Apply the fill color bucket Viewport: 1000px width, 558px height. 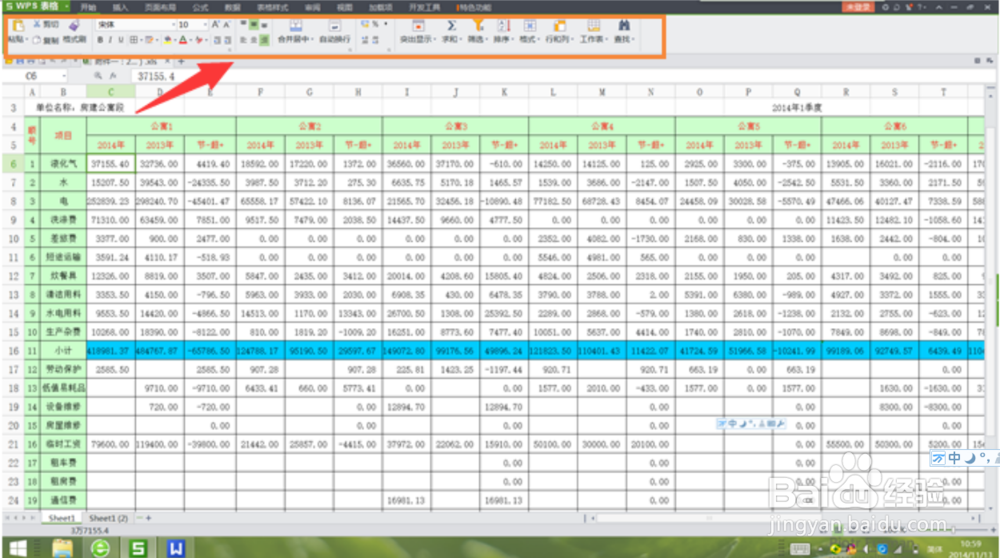168,40
